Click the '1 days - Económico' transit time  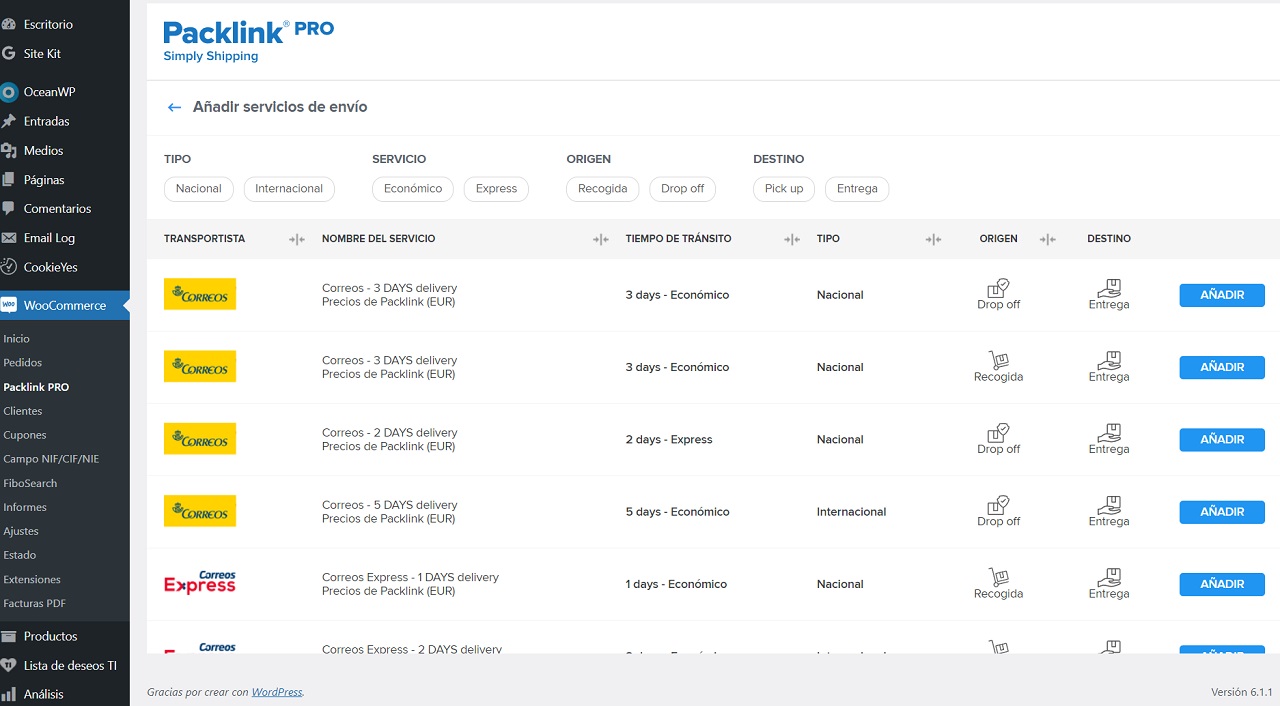point(676,584)
